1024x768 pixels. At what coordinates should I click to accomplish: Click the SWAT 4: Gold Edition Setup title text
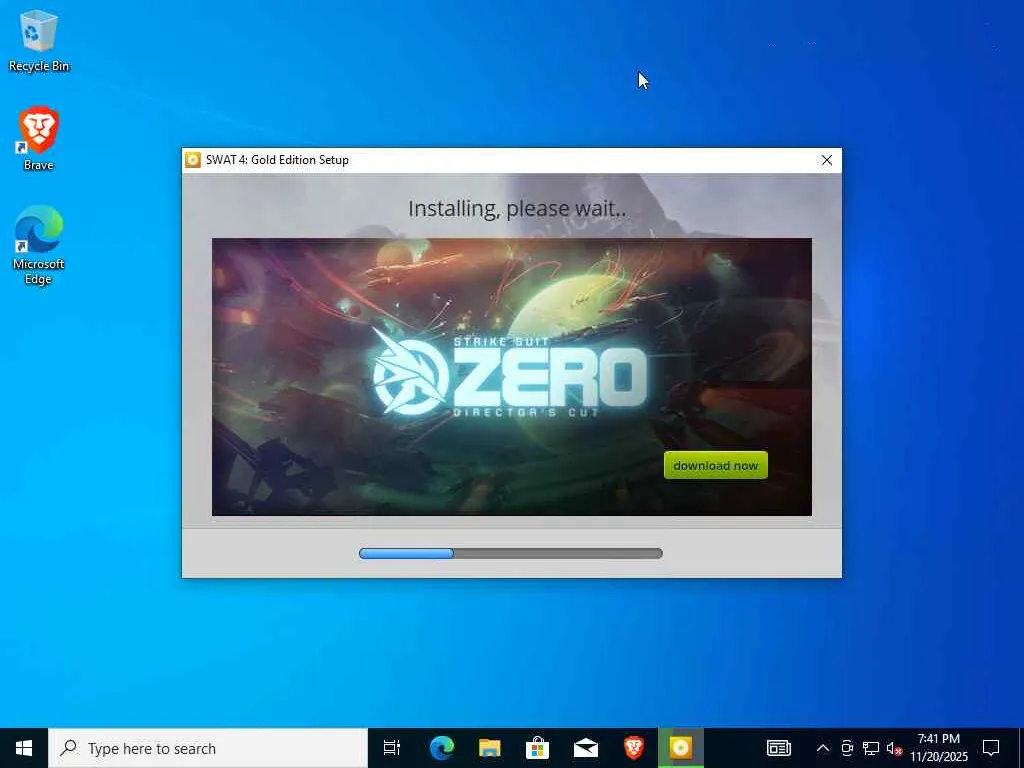277,160
